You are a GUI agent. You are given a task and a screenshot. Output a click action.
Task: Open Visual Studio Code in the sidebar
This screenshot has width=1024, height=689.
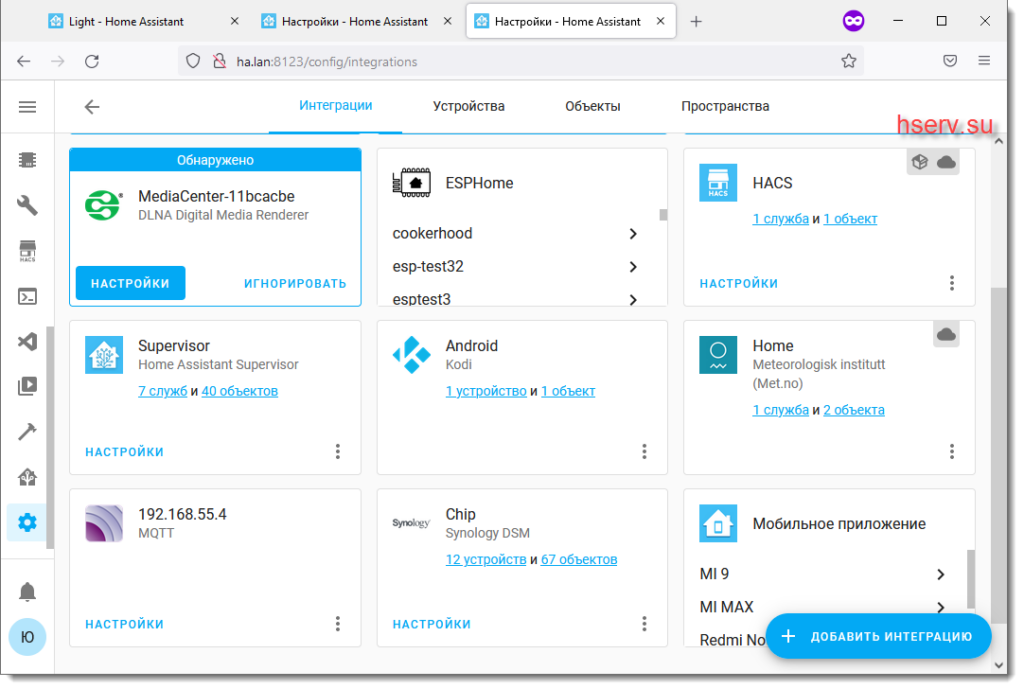(28, 341)
